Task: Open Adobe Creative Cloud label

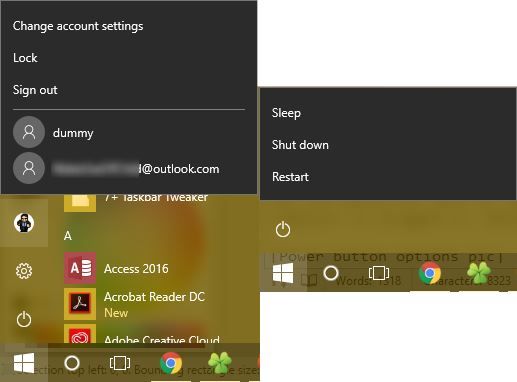Action: (162, 339)
